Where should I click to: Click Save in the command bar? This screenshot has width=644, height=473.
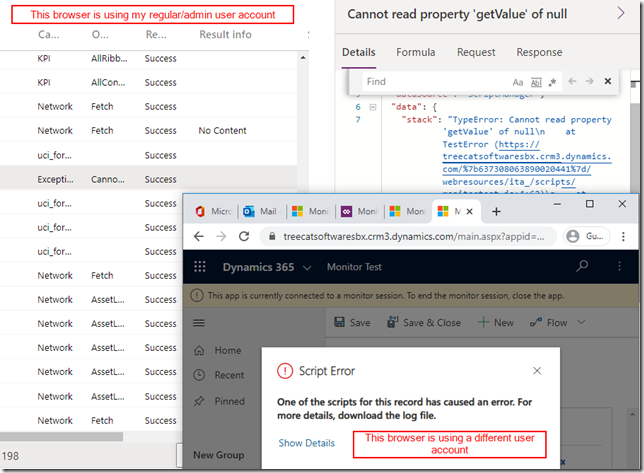coord(352,323)
